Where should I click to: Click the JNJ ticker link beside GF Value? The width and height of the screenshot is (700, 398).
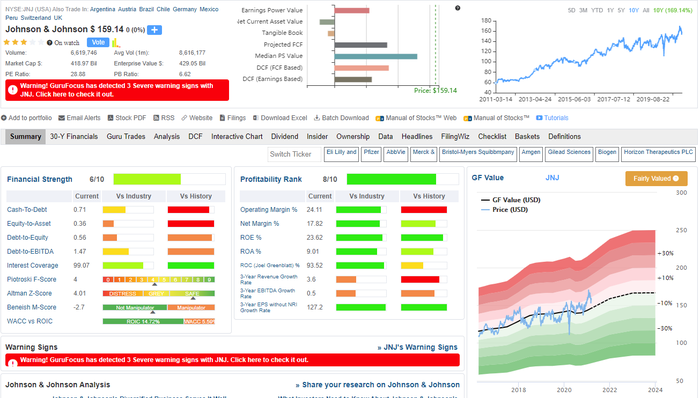[552, 178]
